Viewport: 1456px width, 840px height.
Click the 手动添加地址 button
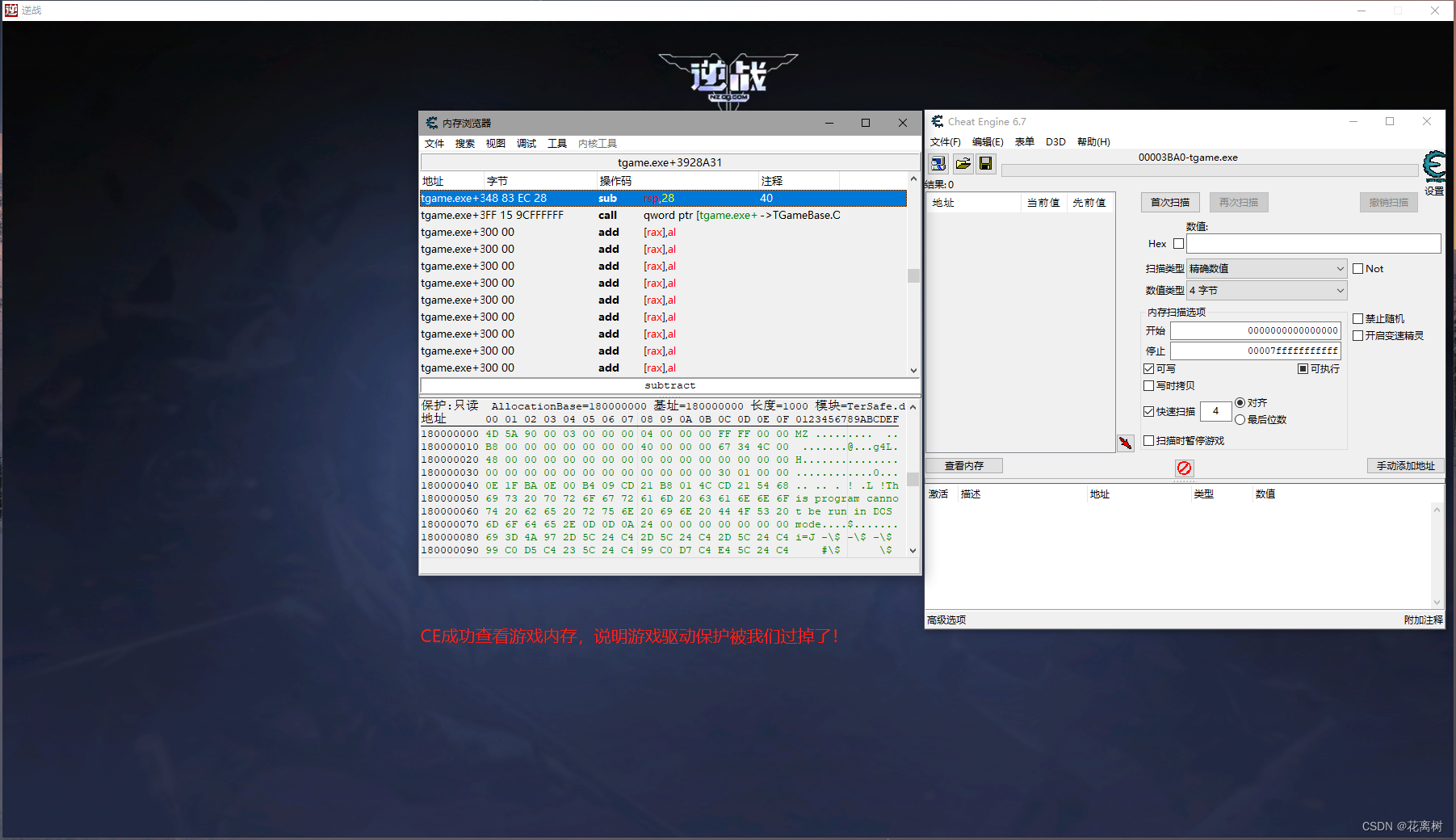coord(1406,466)
